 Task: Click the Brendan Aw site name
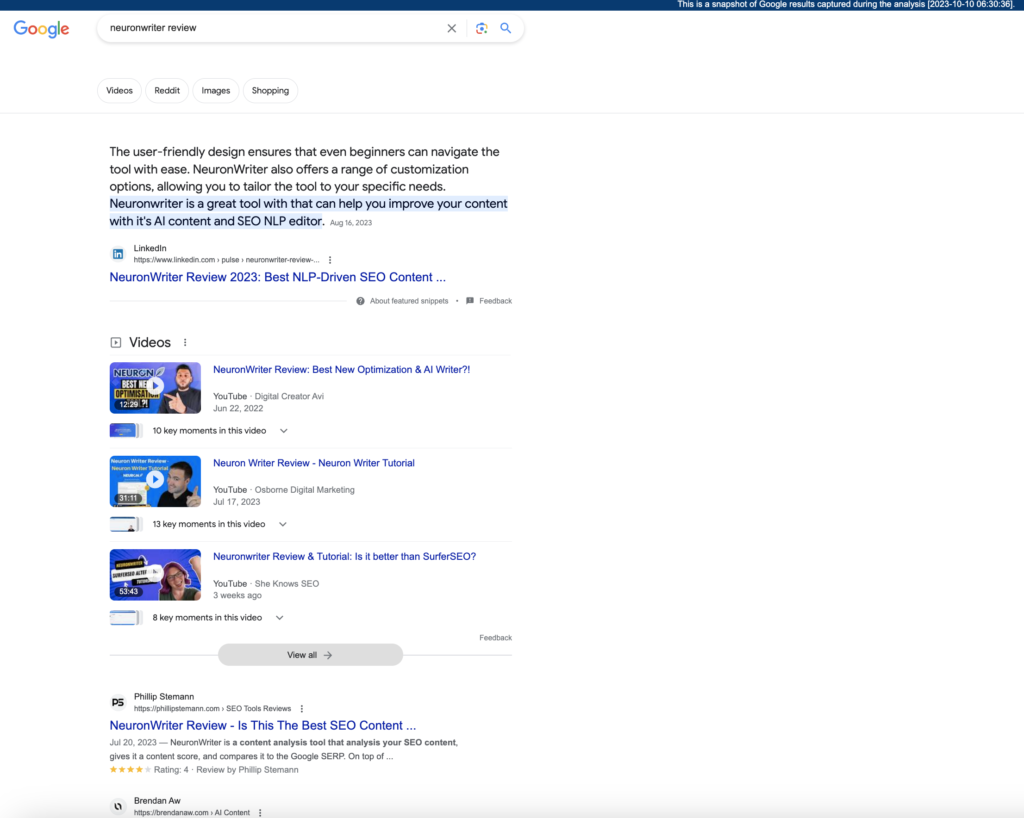pyautogui.click(x=157, y=801)
